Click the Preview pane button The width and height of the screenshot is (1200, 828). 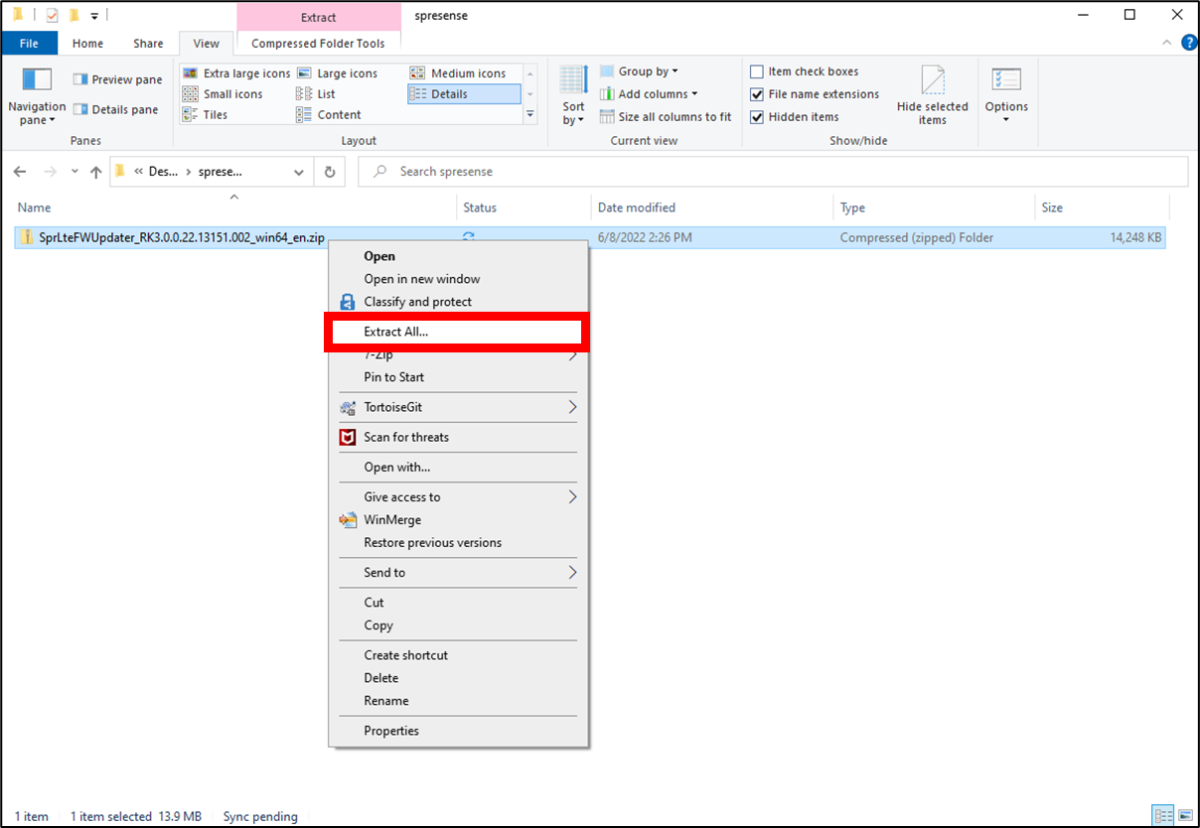(x=118, y=80)
